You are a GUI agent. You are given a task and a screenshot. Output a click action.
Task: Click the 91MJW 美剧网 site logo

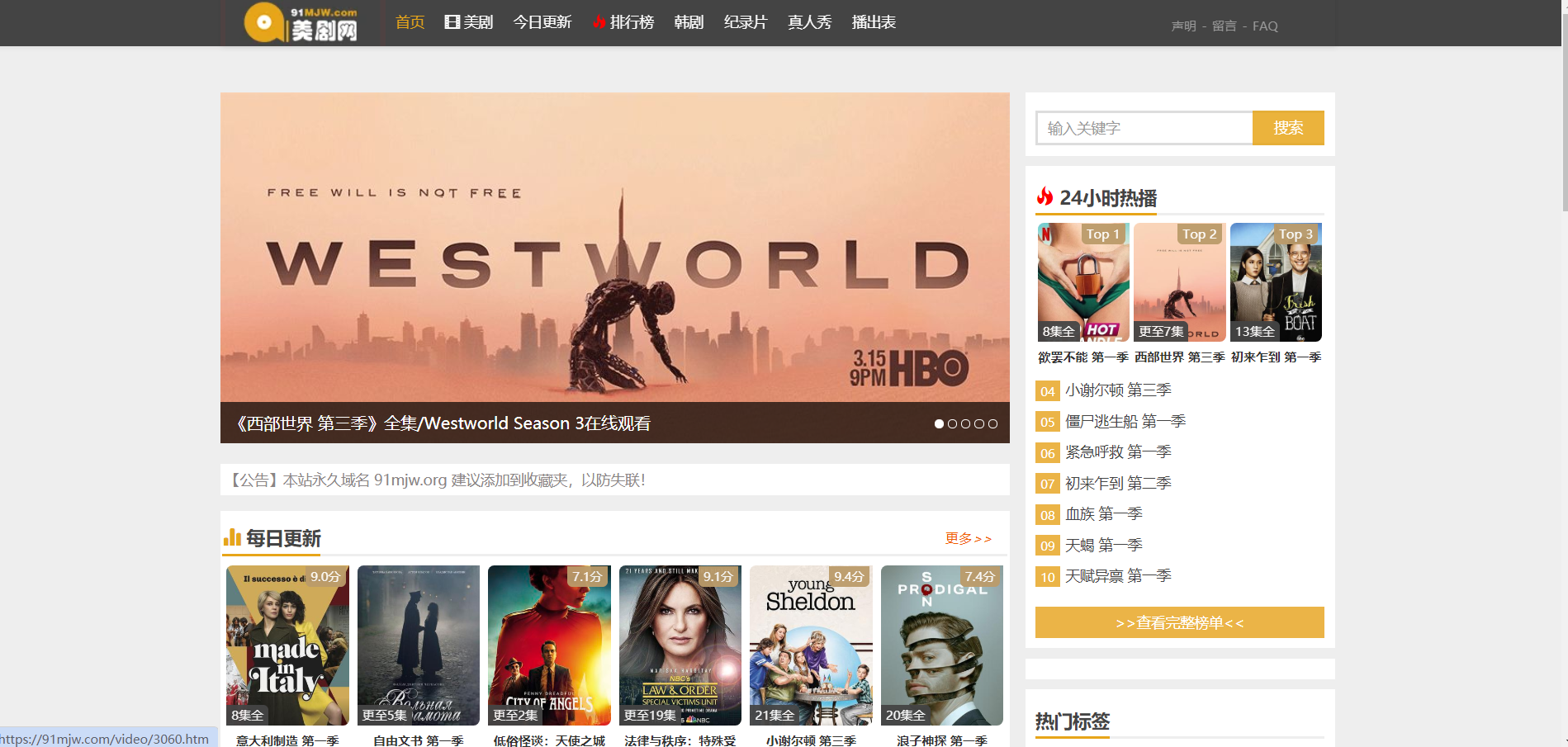pos(301,22)
